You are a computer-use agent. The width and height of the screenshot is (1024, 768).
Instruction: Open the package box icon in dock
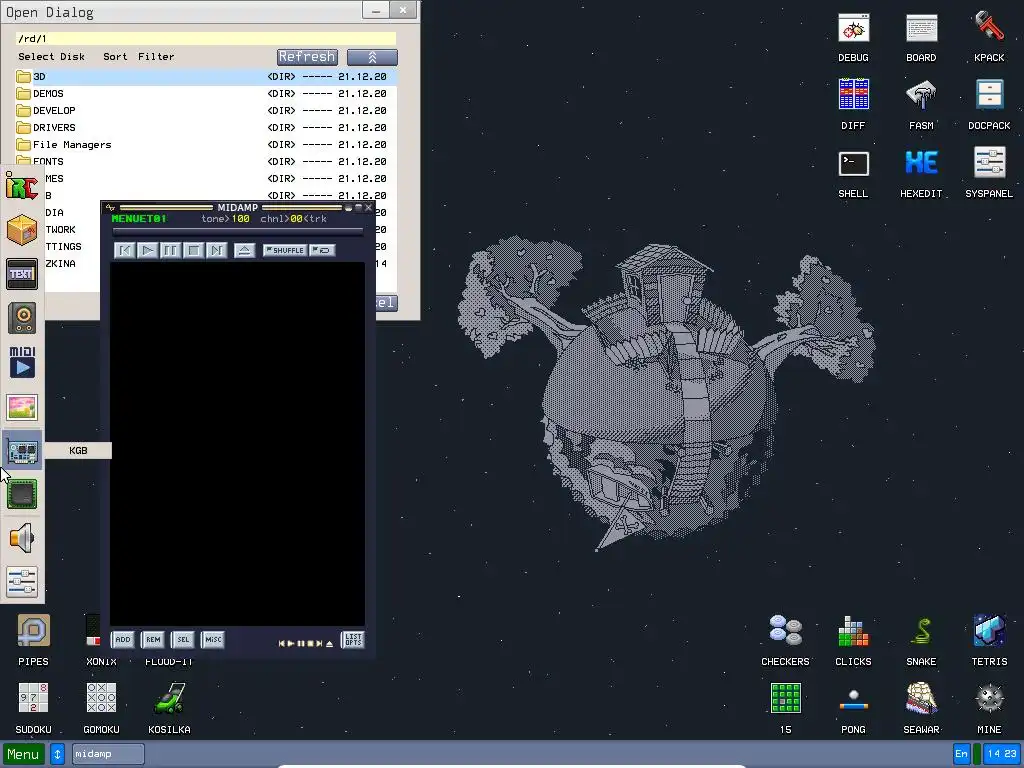(22, 230)
